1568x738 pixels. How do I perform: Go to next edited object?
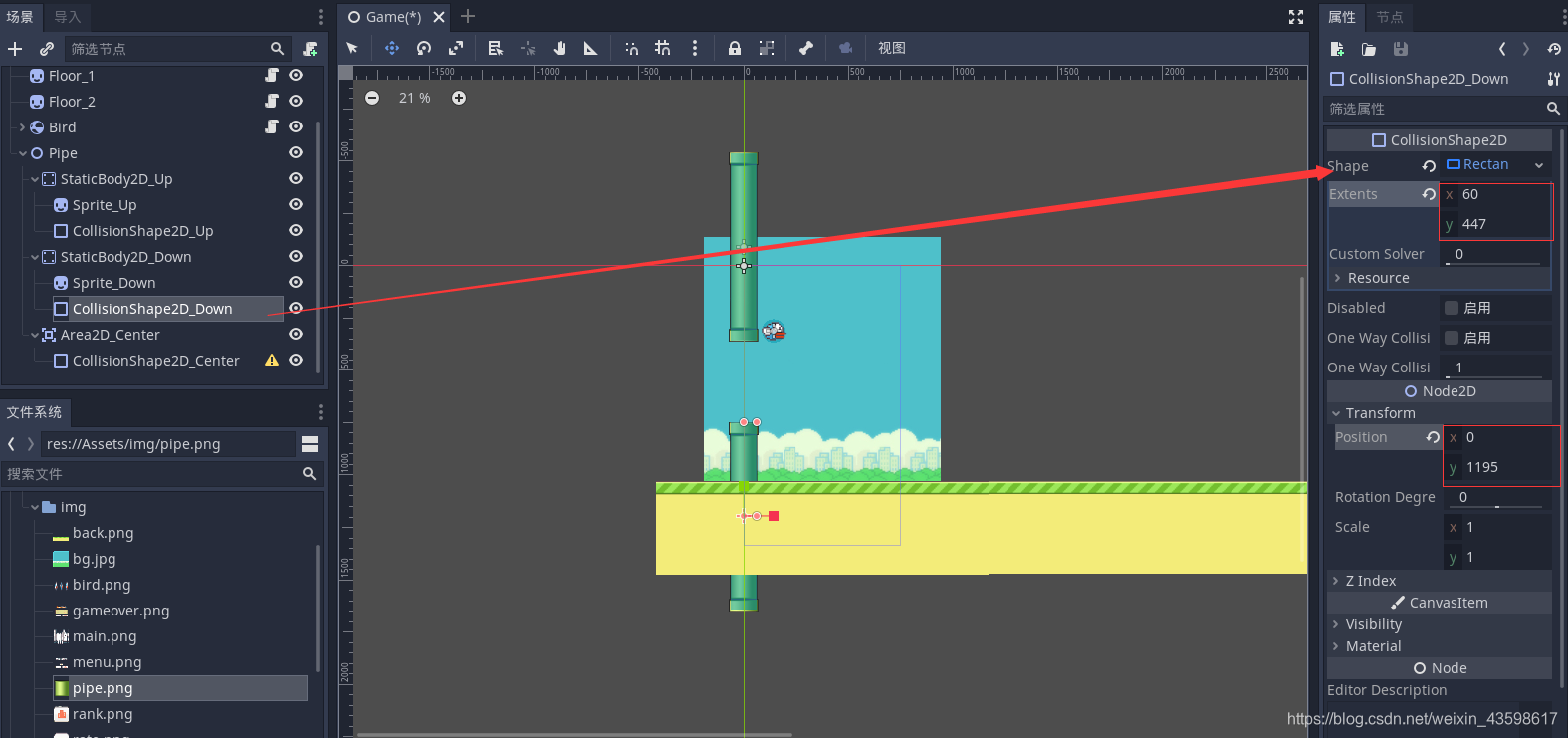coord(1526,49)
